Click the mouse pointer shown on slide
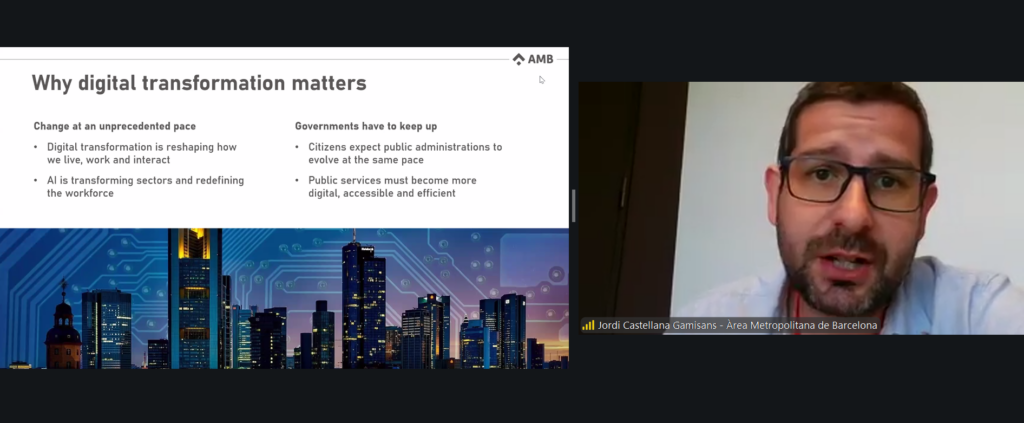 (542, 80)
